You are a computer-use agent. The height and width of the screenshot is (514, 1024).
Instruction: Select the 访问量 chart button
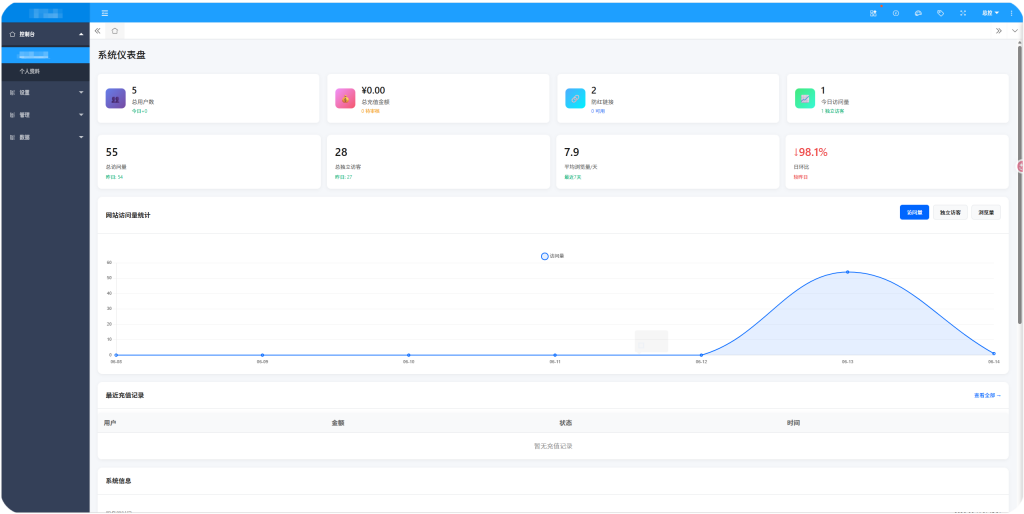(x=914, y=212)
